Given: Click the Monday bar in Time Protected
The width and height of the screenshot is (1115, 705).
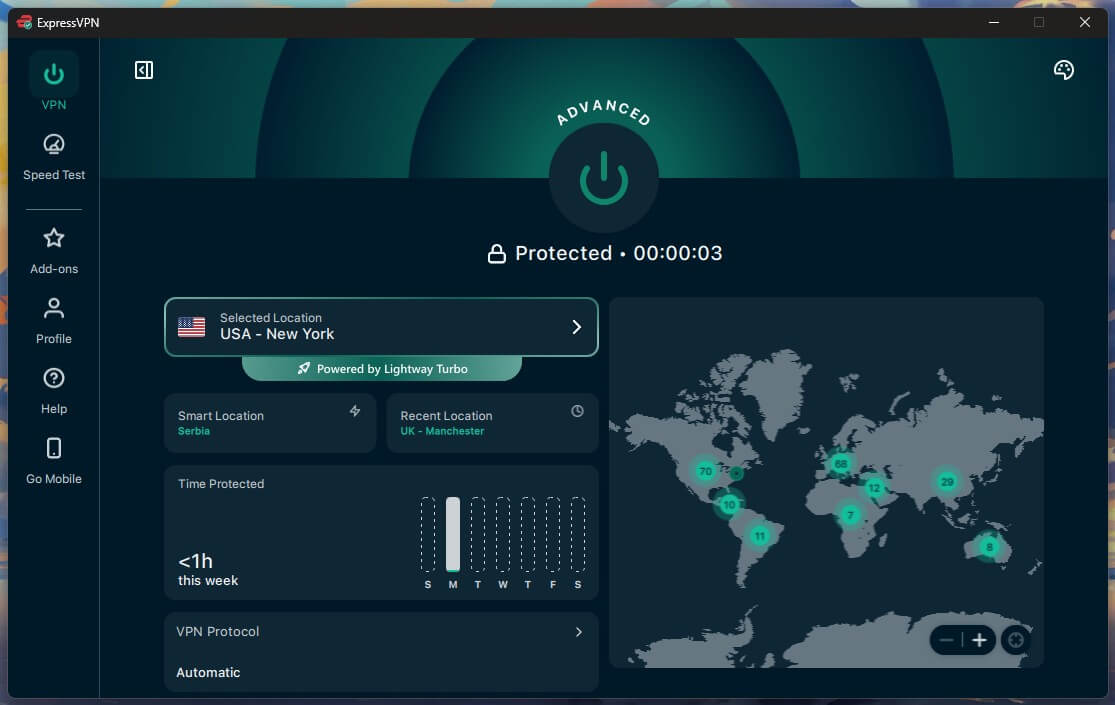Looking at the screenshot, I should (453, 534).
